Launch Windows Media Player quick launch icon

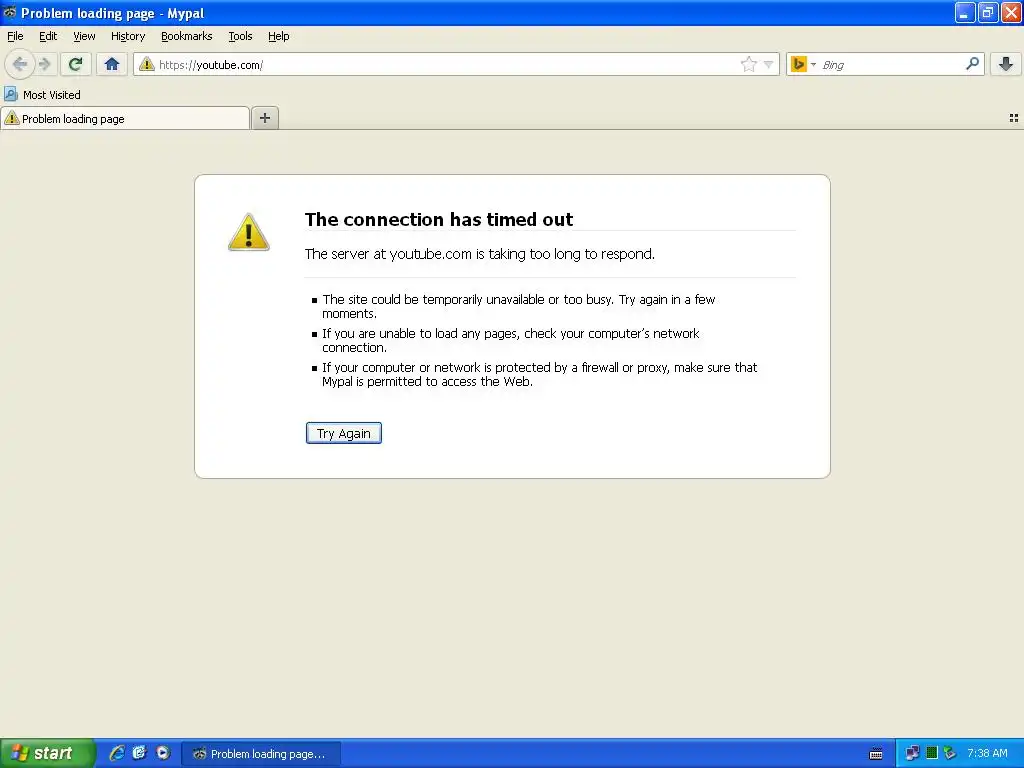(163, 753)
